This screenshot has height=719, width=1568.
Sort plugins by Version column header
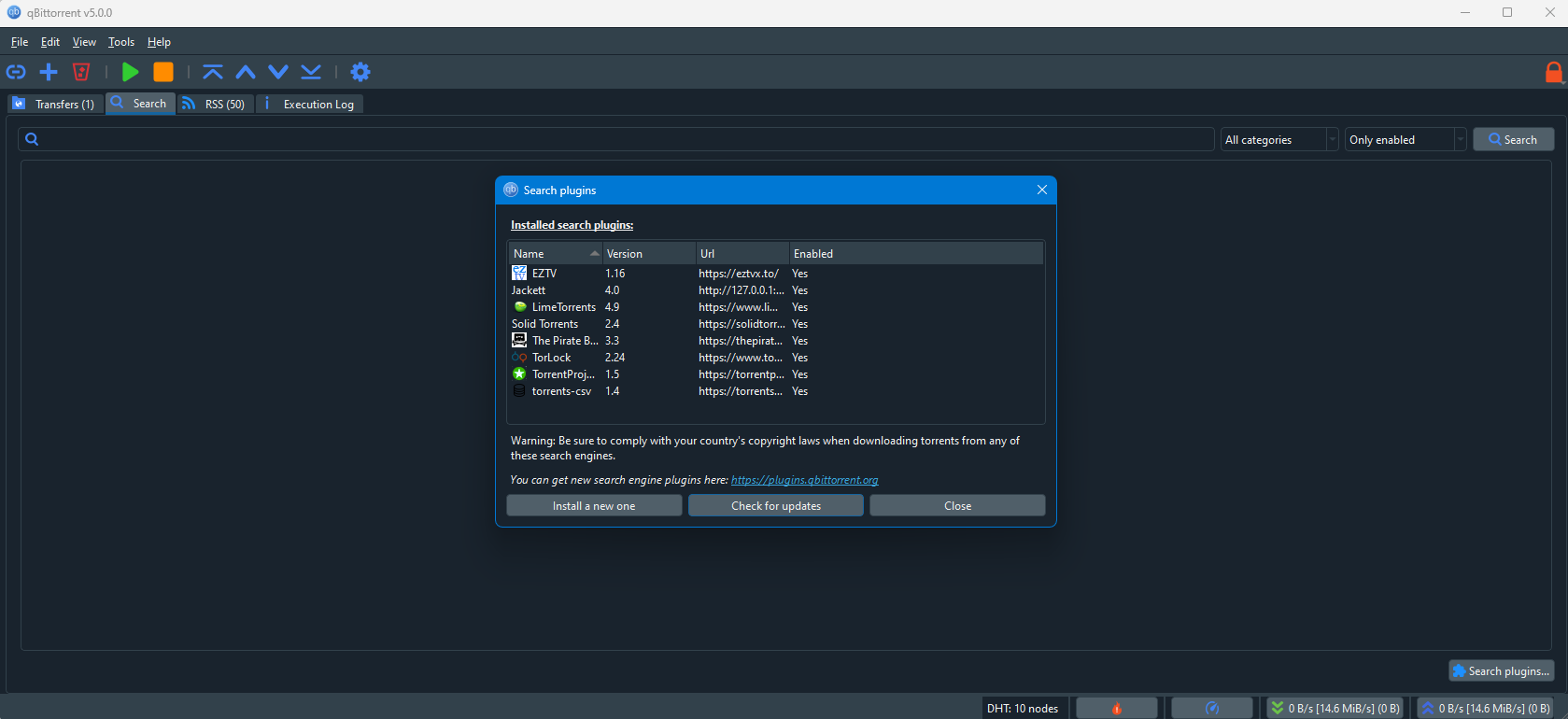(649, 253)
